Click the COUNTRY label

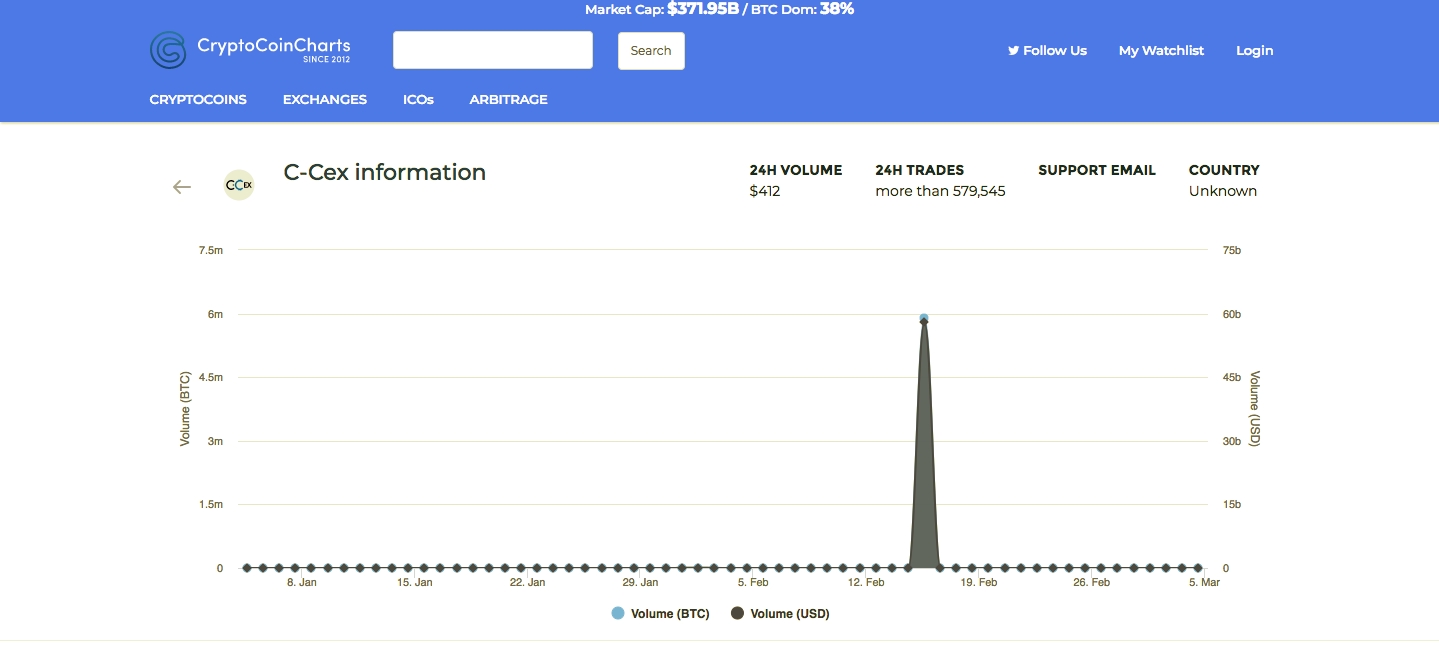click(1224, 170)
